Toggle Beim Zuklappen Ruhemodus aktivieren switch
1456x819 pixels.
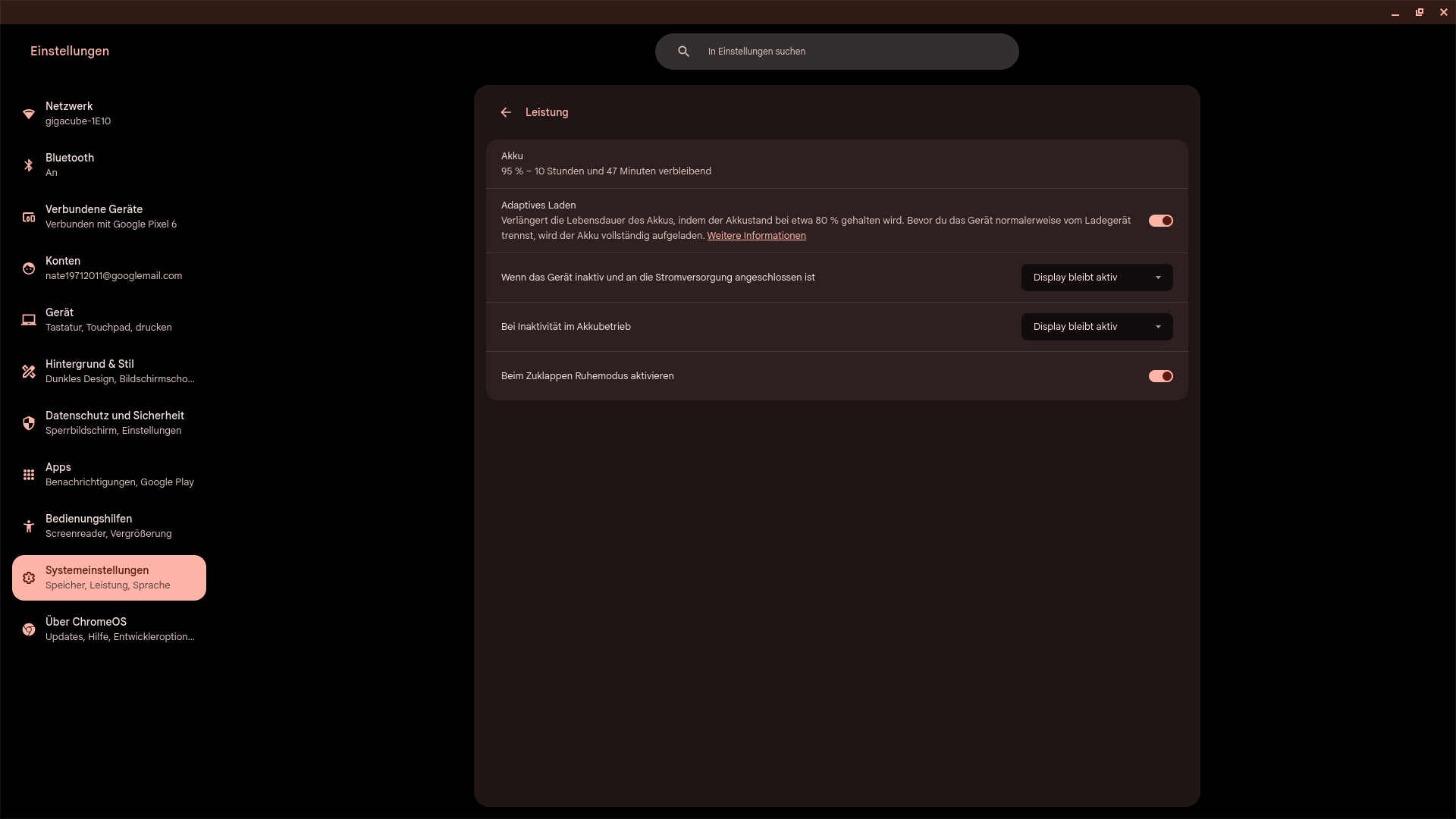click(x=1160, y=376)
